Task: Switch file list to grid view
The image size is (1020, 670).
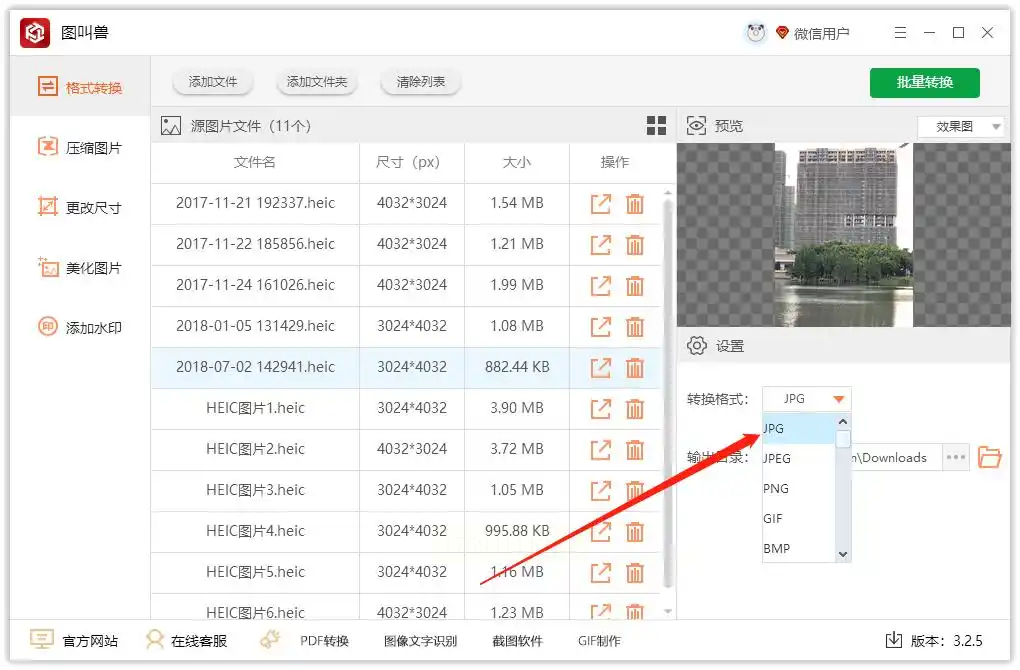Action: pyautogui.click(x=656, y=125)
